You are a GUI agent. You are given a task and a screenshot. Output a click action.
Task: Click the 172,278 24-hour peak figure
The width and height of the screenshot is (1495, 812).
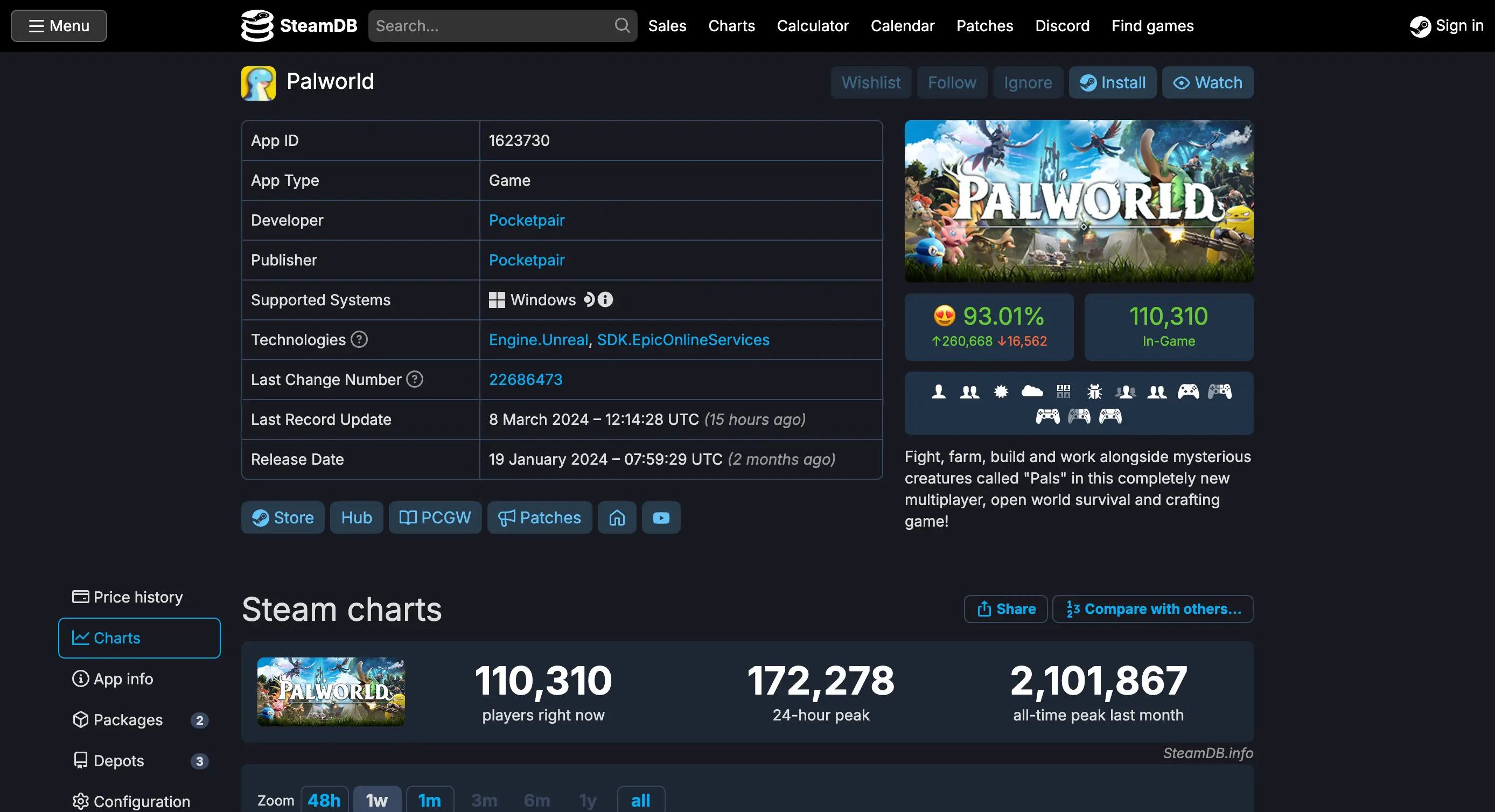pyautogui.click(x=821, y=680)
